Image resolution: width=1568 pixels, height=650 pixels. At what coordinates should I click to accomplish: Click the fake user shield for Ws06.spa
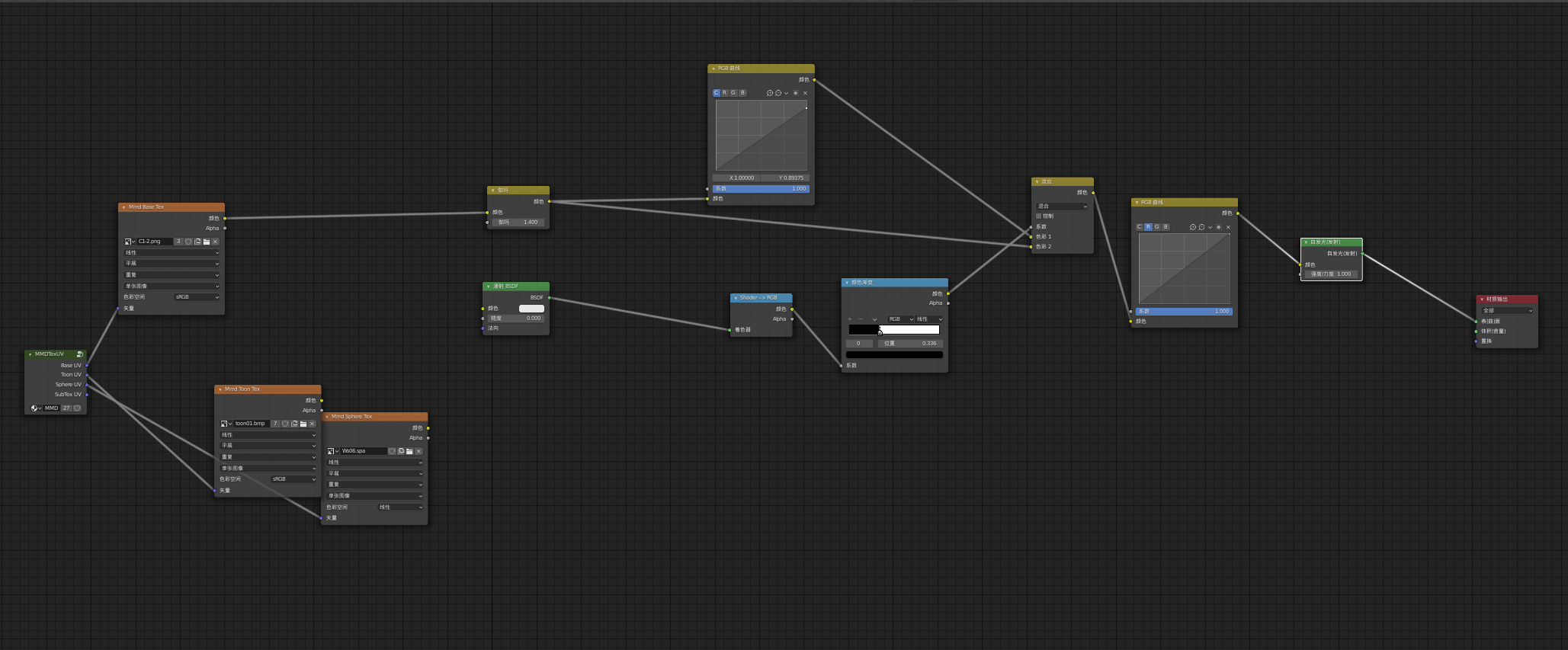click(392, 451)
